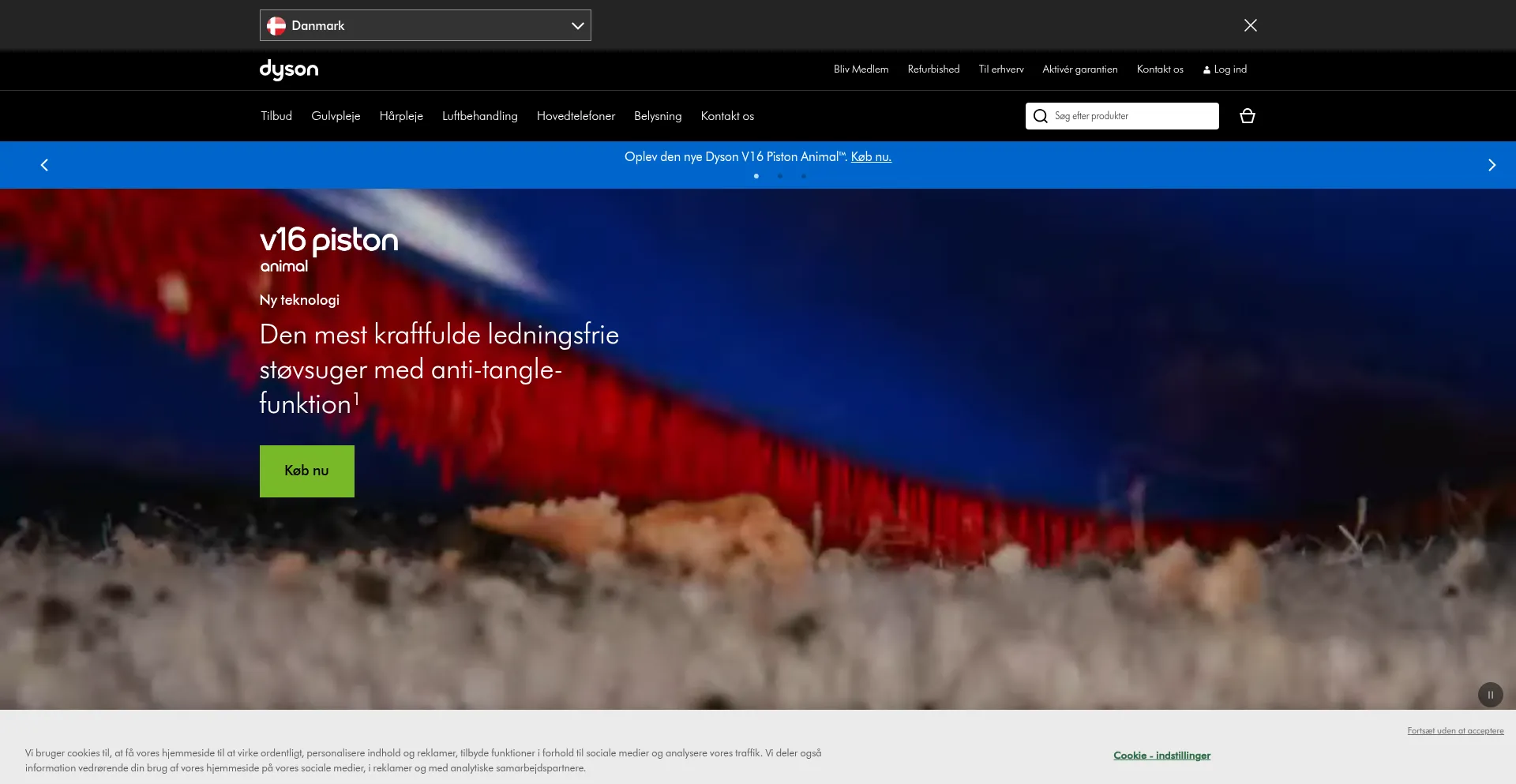Open the Luftbehandling navigation menu
The height and width of the screenshot is (784, 1516).
point(480,116)
